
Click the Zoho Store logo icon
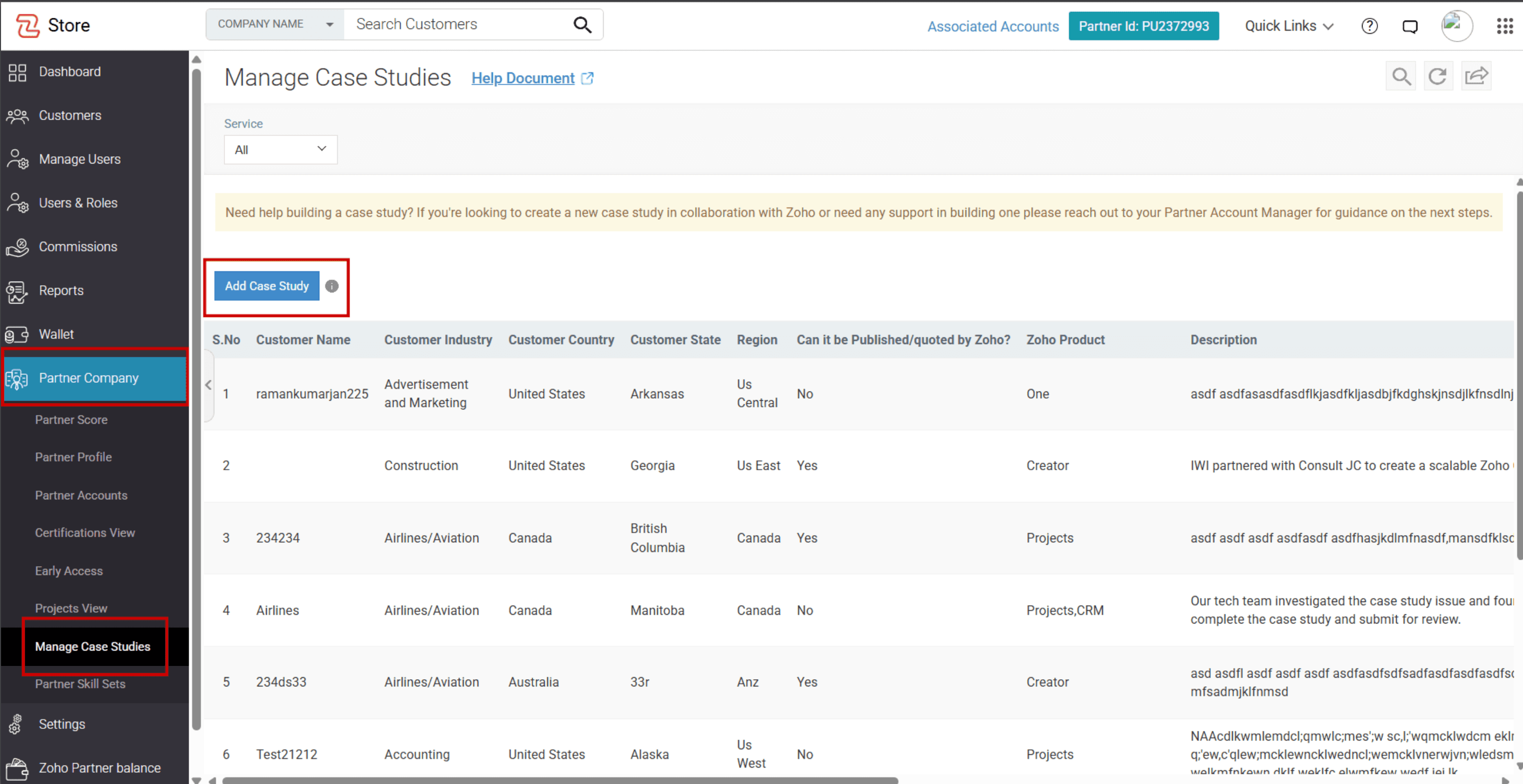coord(27,26)
